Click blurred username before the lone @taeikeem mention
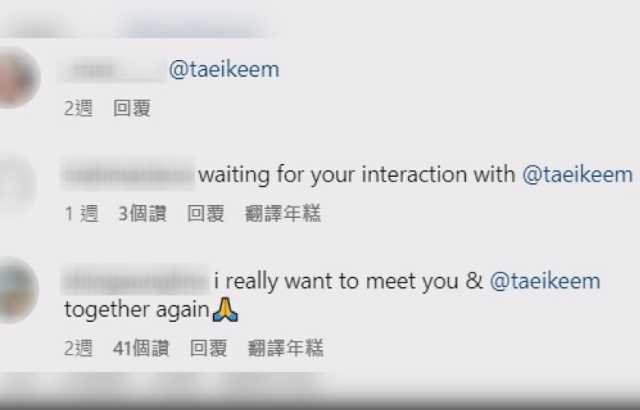 click(x=113, y=71)
